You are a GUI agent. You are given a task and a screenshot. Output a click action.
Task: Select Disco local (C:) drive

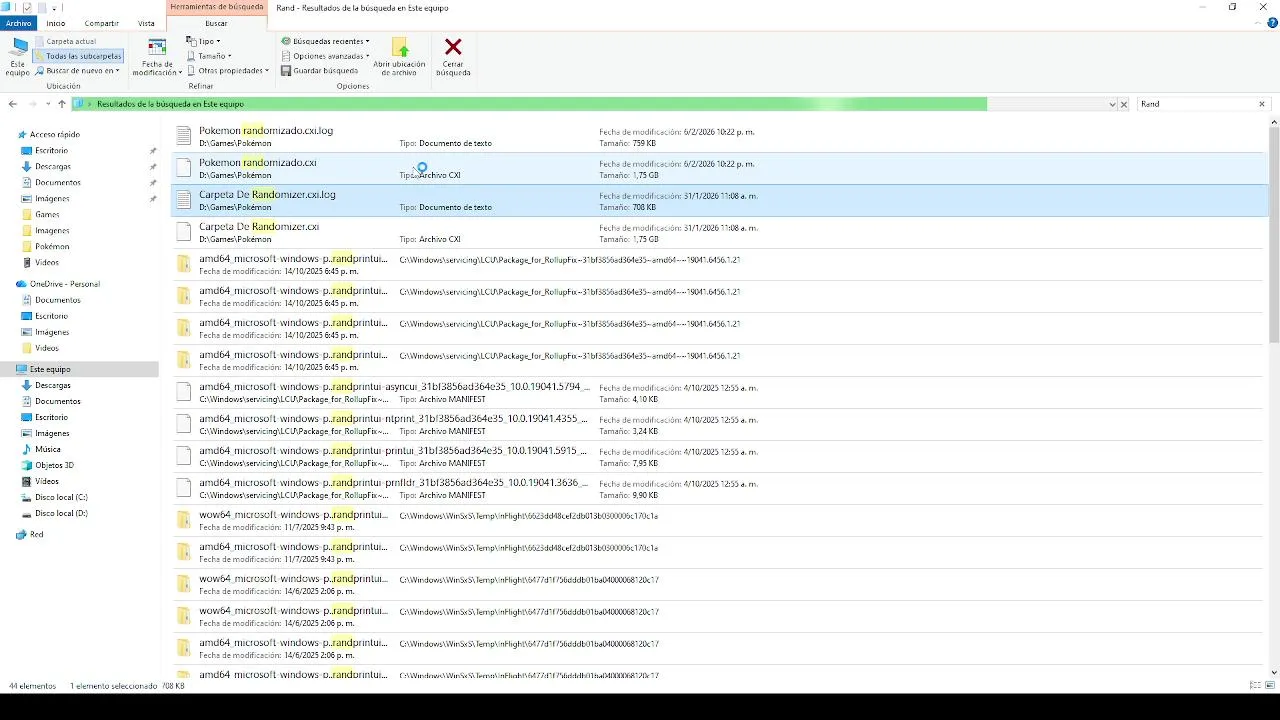[x=61, y=497]
